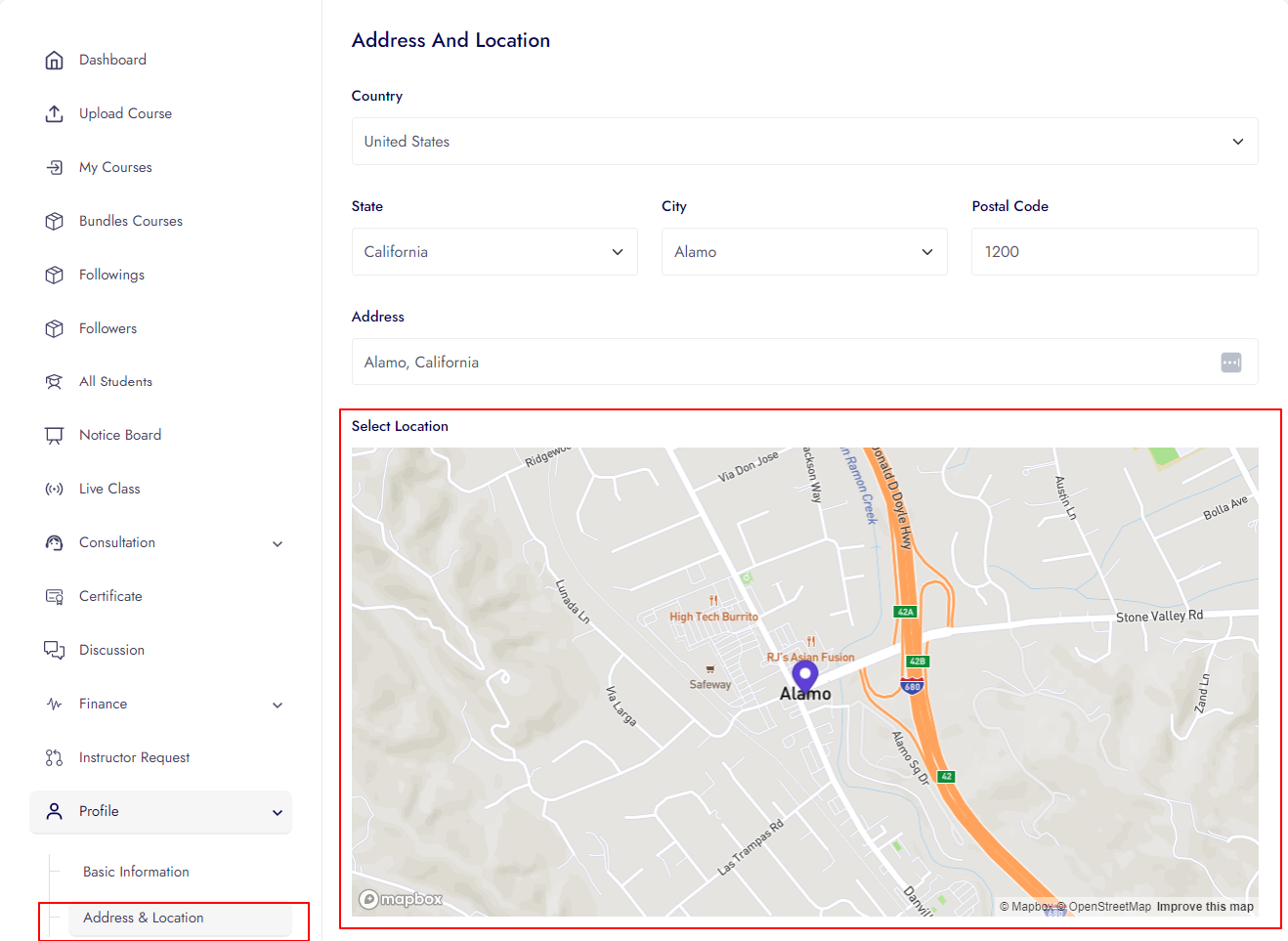Expand the Consultation submenu
1288x941 pixels.
[x=278, y=544]
